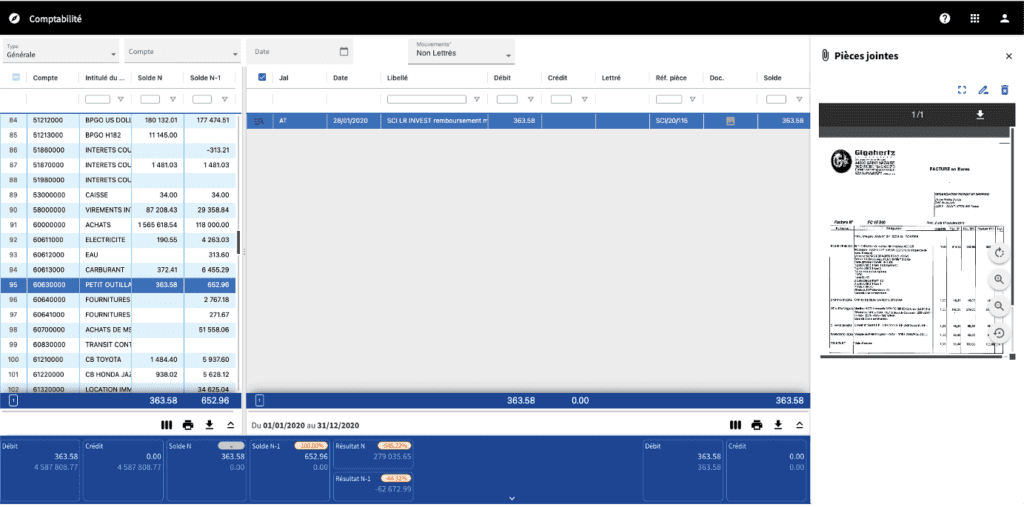This screenshot has height=507, width=1024.
Task: Zoom out of the invoice preview
Action: click(x=999, y=306)
